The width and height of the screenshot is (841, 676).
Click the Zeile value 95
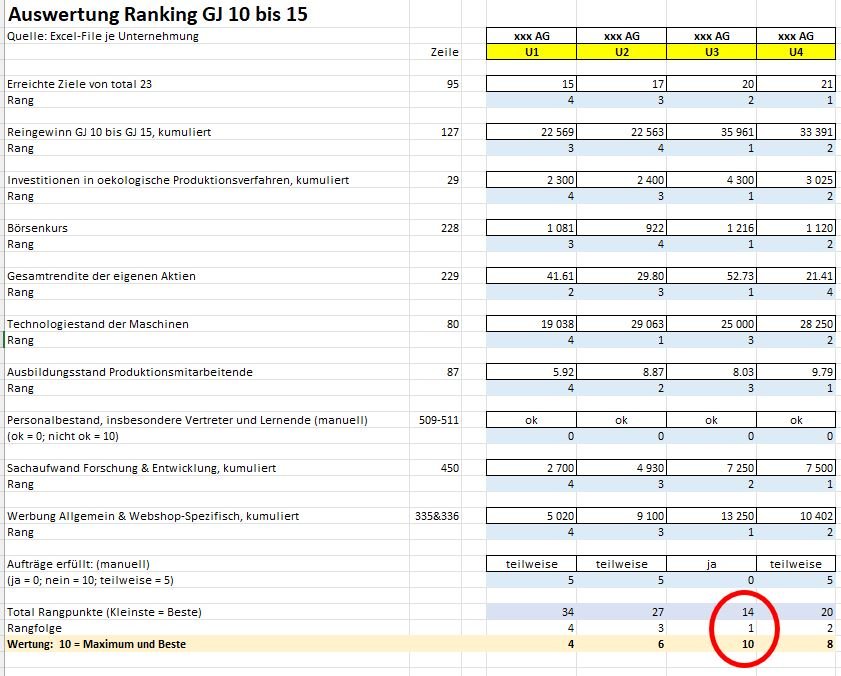[x=453, y=84]
